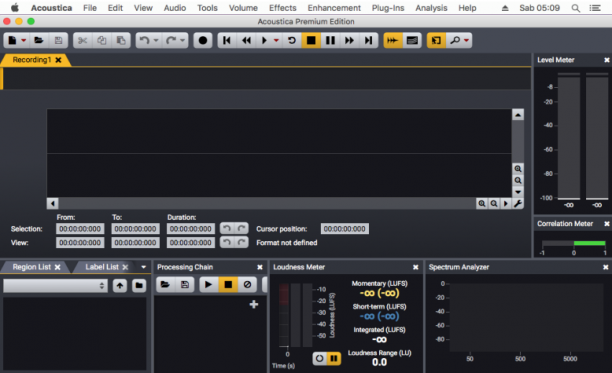Viewport: 612px width, 373px height.
Task: Open the Region List combo box
Action: 55,286
